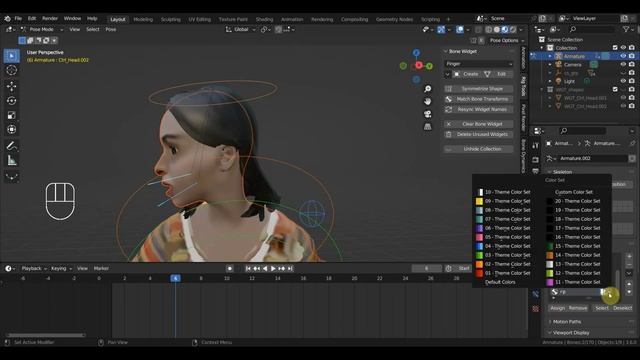640x360 pixels.
Task: Toggle visibility eye for Camera
Action: coord(623,64)
